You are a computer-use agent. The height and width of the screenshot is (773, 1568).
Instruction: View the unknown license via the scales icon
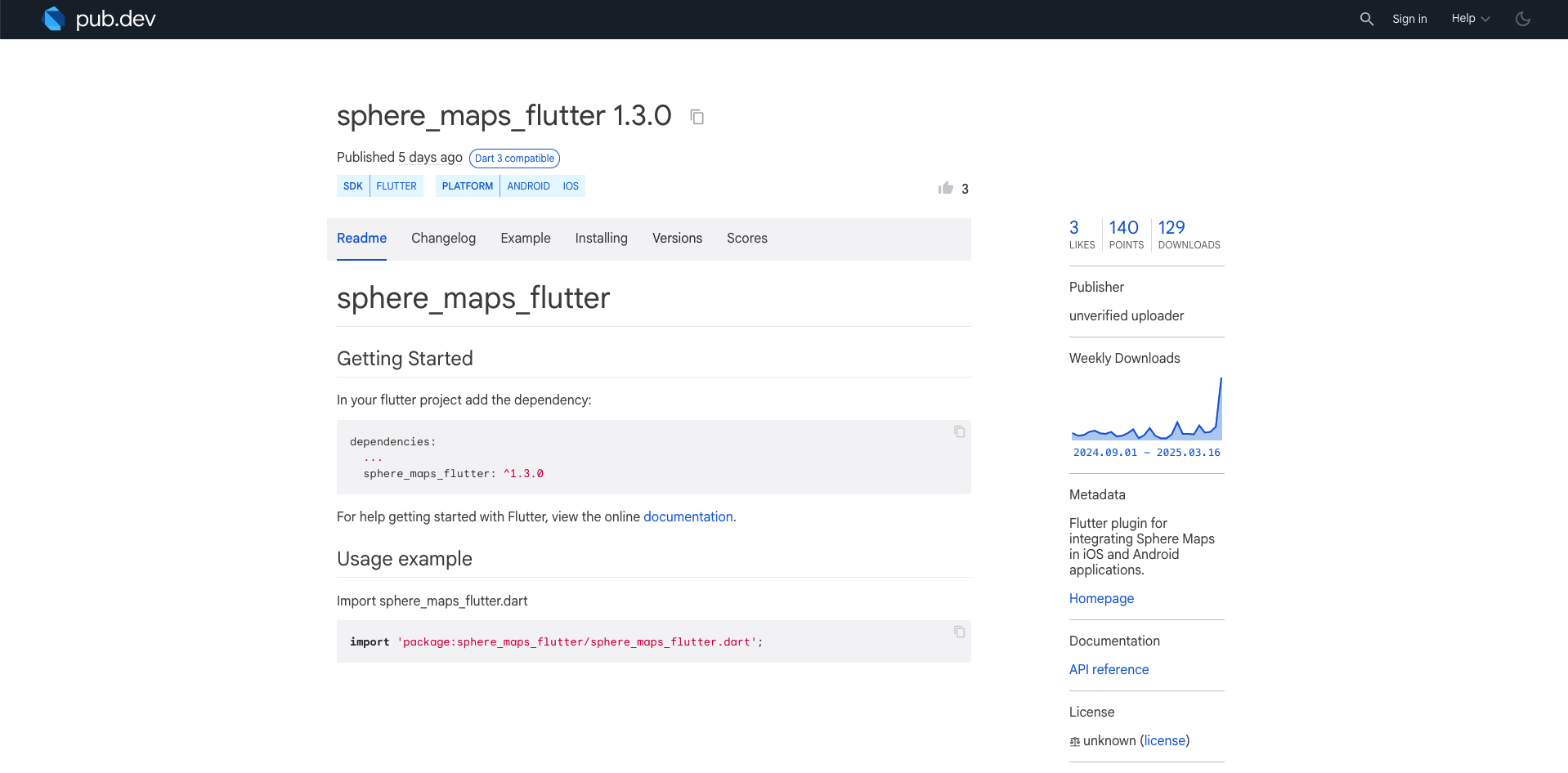1073,741
